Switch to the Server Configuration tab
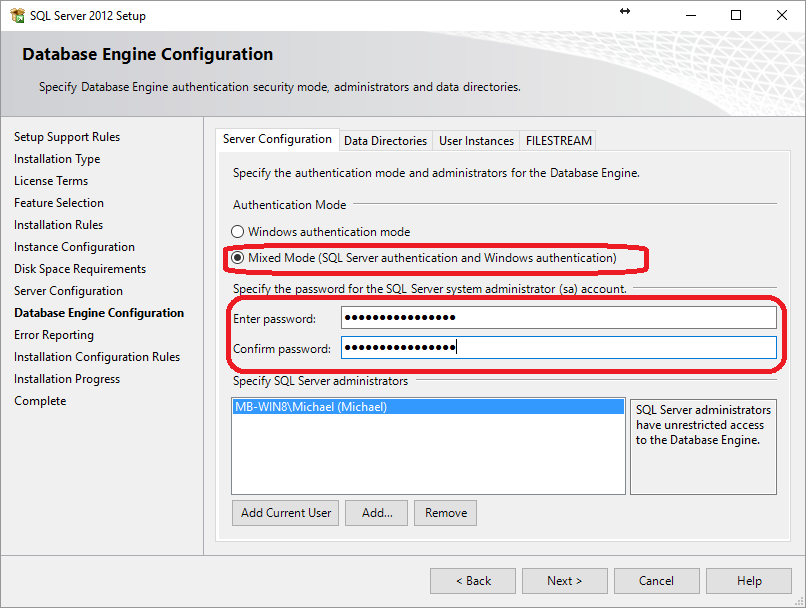The width and height of the screenshot is (809, 610). (x=277, y=139)
